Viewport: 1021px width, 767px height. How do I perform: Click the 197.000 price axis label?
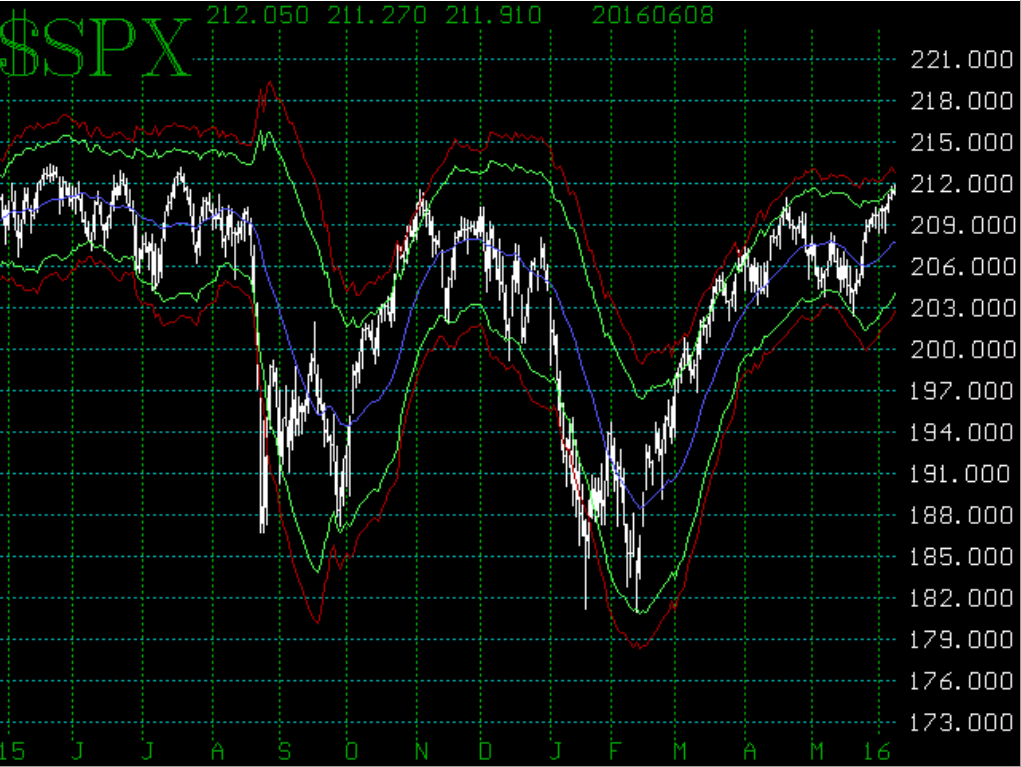(962, 391)
